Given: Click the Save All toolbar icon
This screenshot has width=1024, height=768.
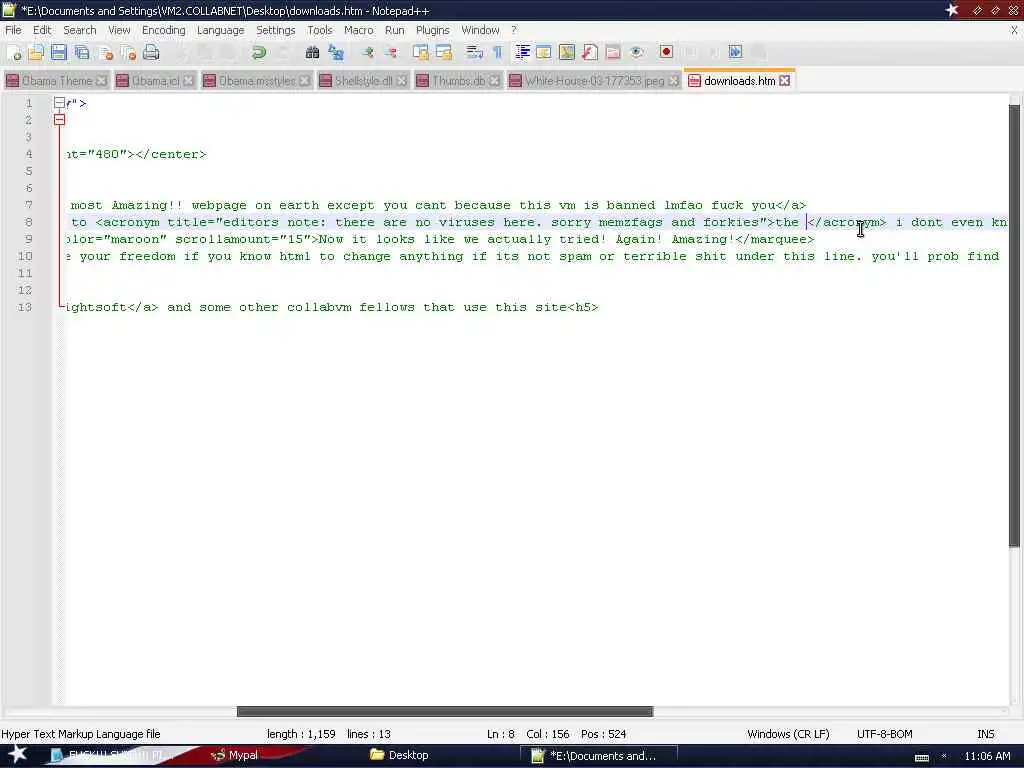Looking at the screenshot, I should point(82,52).
